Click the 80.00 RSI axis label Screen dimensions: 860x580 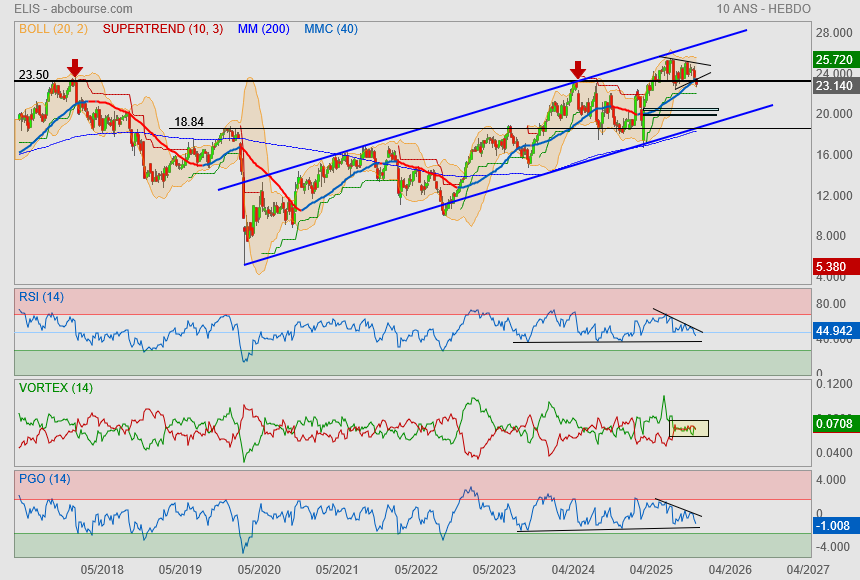pyautogui.click(x=831, y=303)
